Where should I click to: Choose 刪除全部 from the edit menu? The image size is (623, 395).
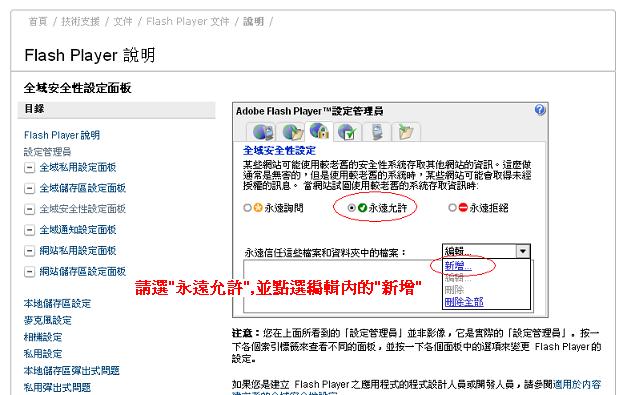coord(464,302)
